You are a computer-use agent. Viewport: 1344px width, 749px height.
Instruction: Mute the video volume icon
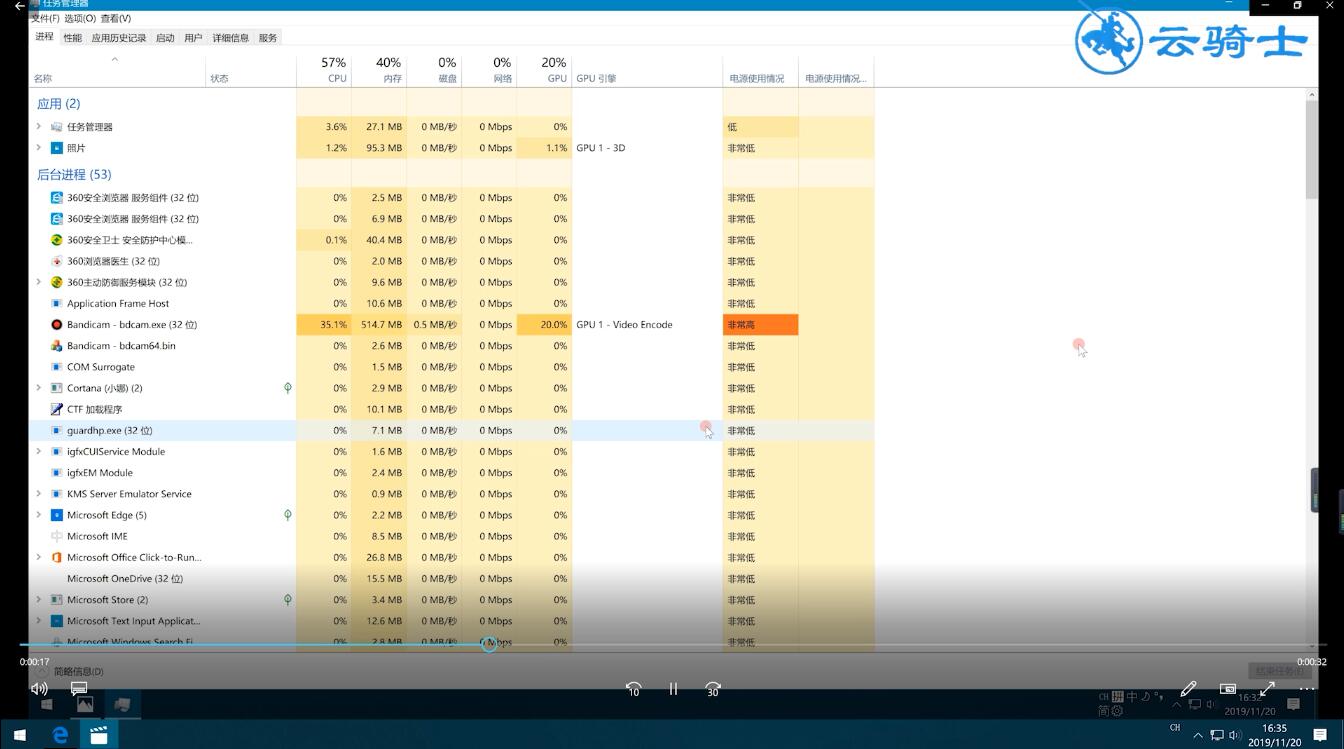pos(39,689)
